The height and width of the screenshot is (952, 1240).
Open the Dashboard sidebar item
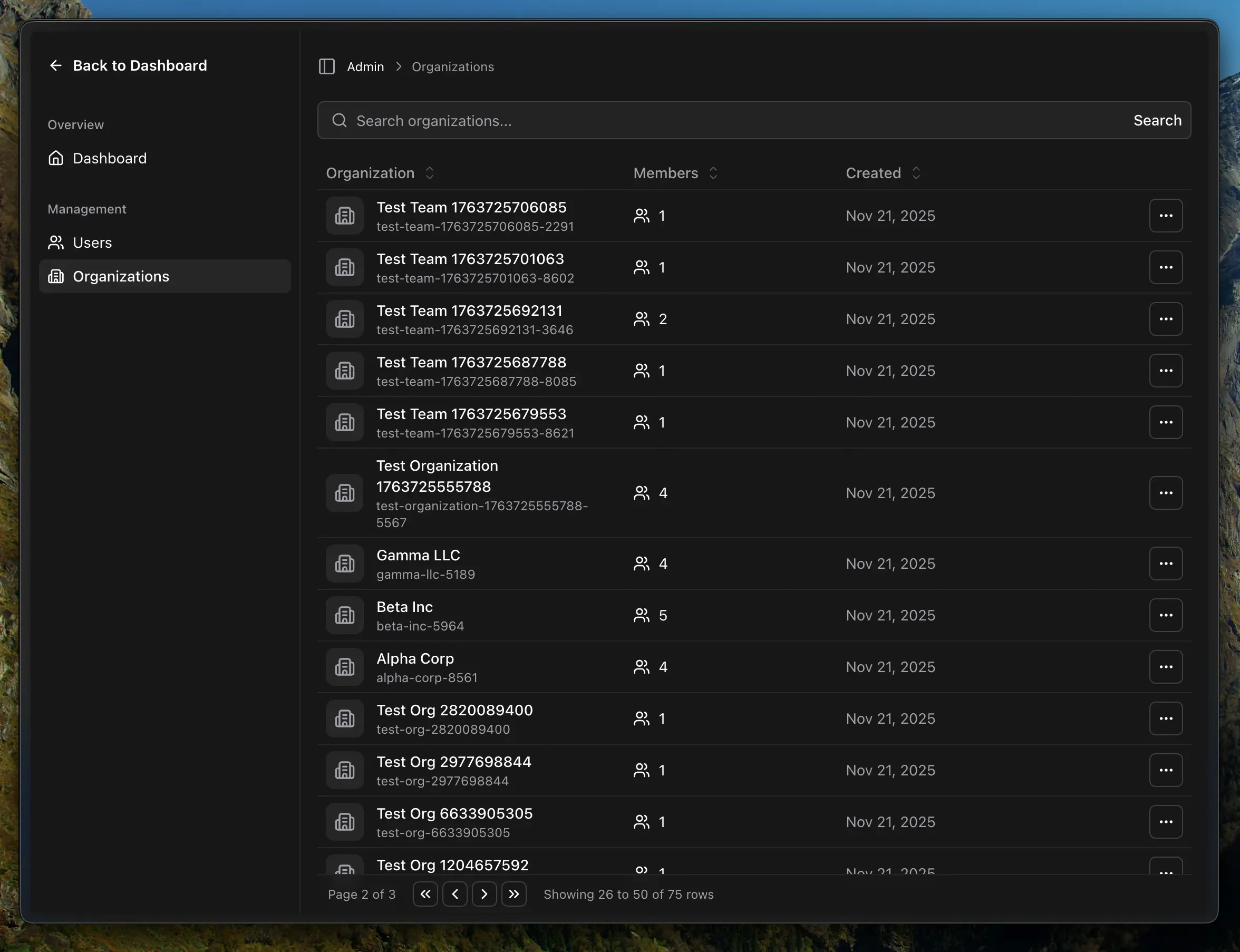click(x=109, y=158)
